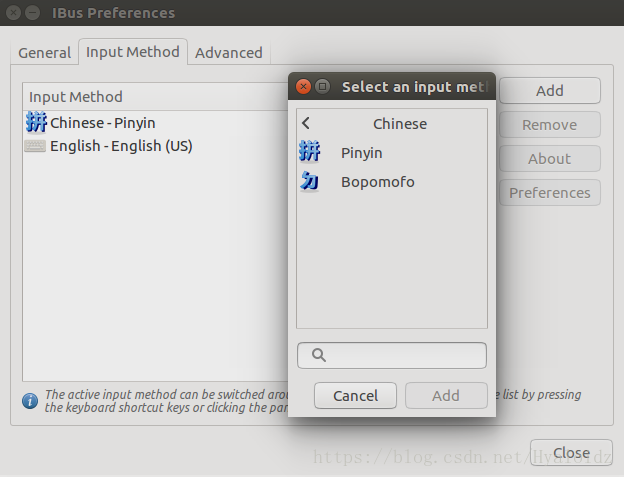Maximize the Select an input method dialog

click(322, 86)
